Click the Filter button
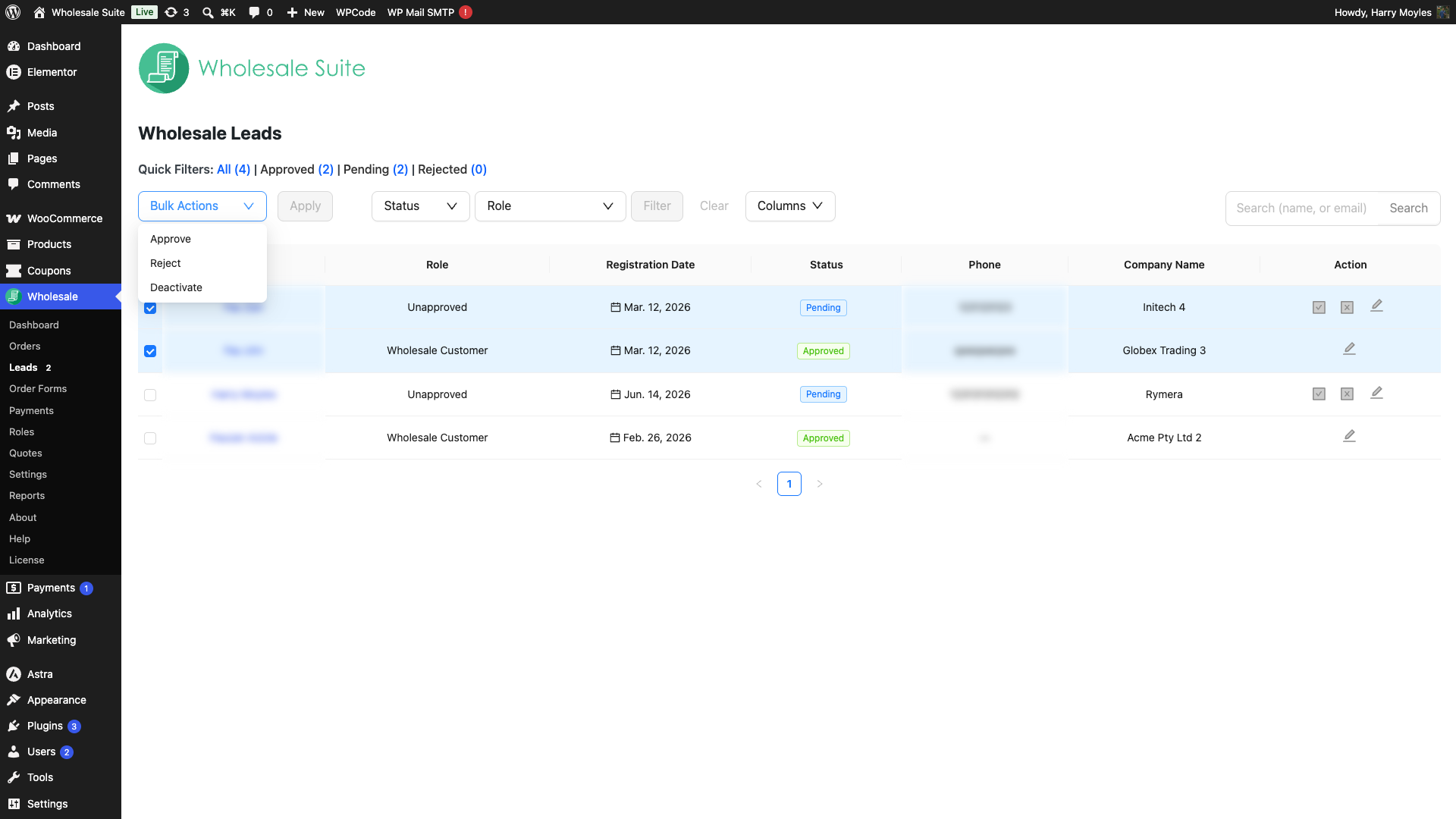This screenshot has height=819, width=1456. [657, 206]
